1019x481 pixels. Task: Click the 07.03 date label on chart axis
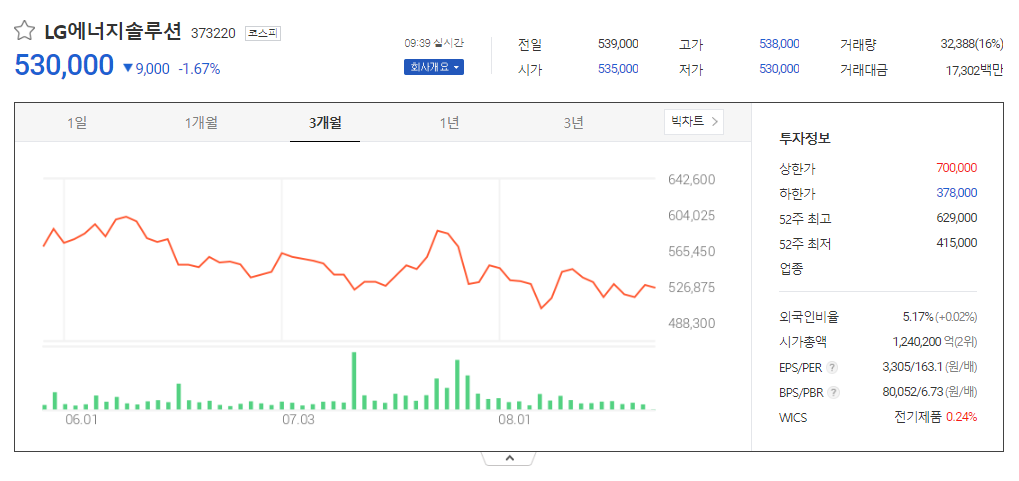pos(298,420)
